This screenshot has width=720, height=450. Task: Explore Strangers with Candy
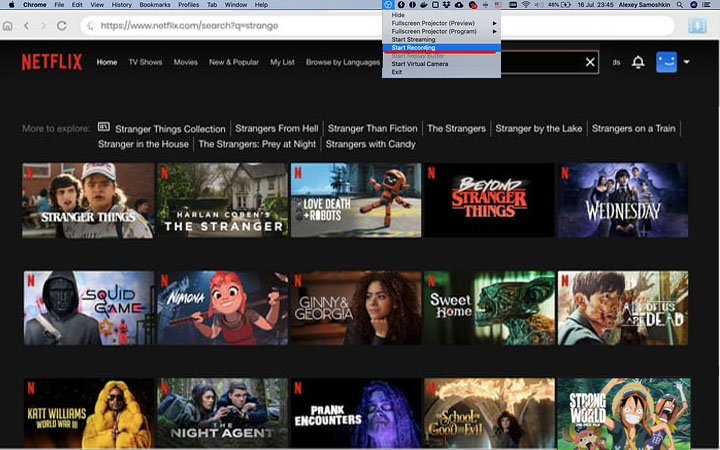(x=371, y=144)
